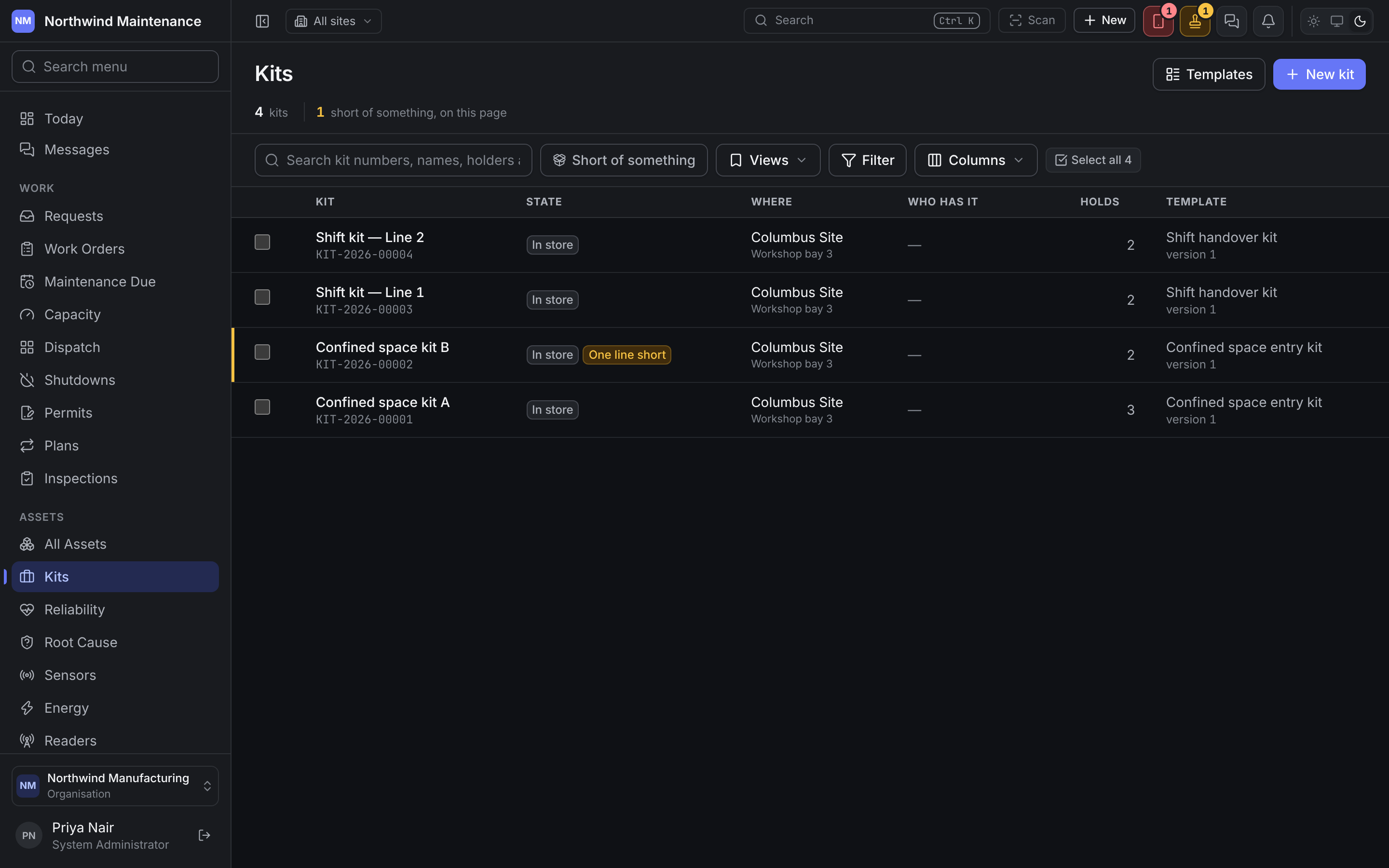The height and width of the screenshot is (868, 1389).
Task: Sort by the HOLDS column header
Action: (1099, 202)
